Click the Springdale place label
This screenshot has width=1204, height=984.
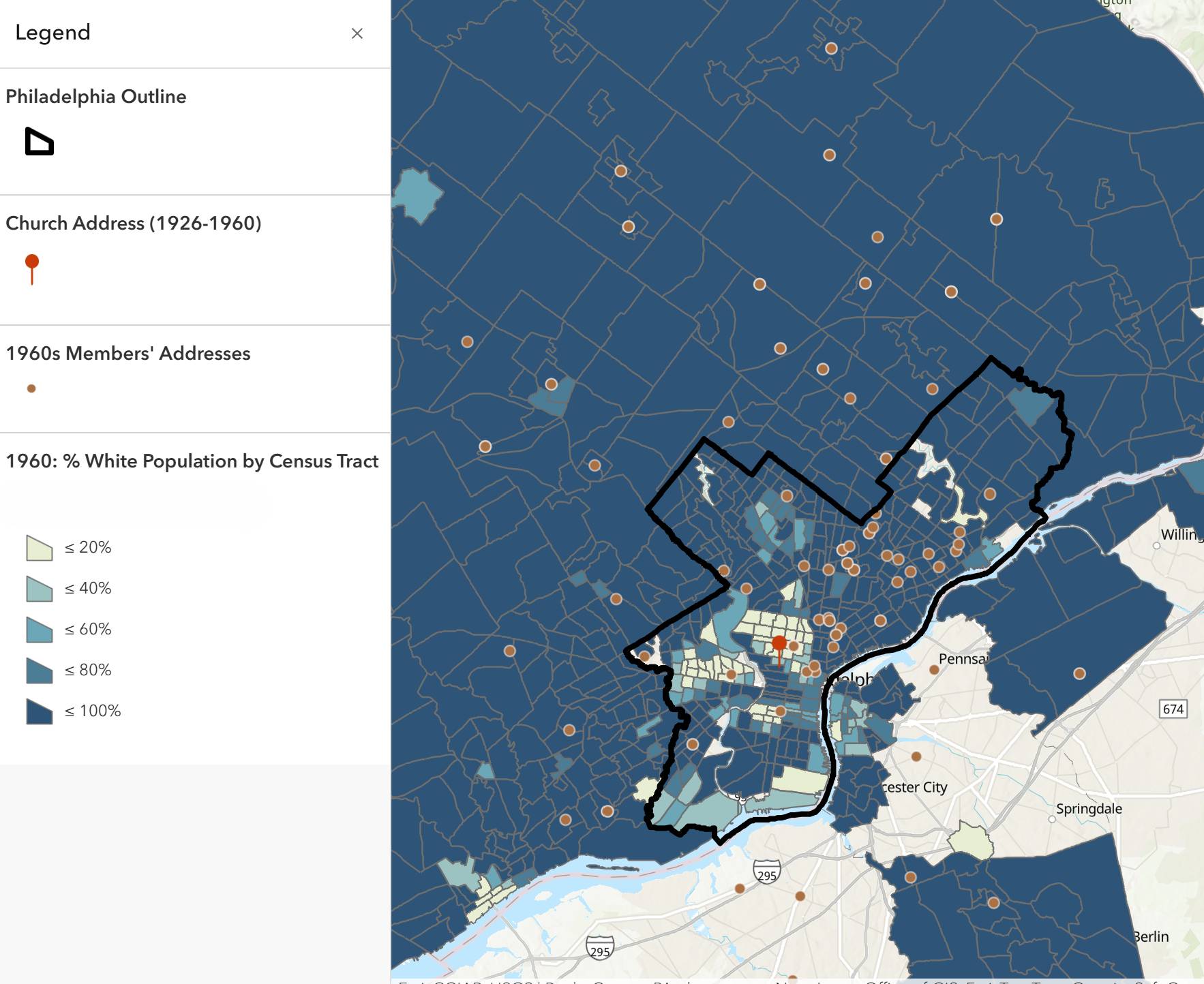pyautogui.click(x=1089, y=809)
